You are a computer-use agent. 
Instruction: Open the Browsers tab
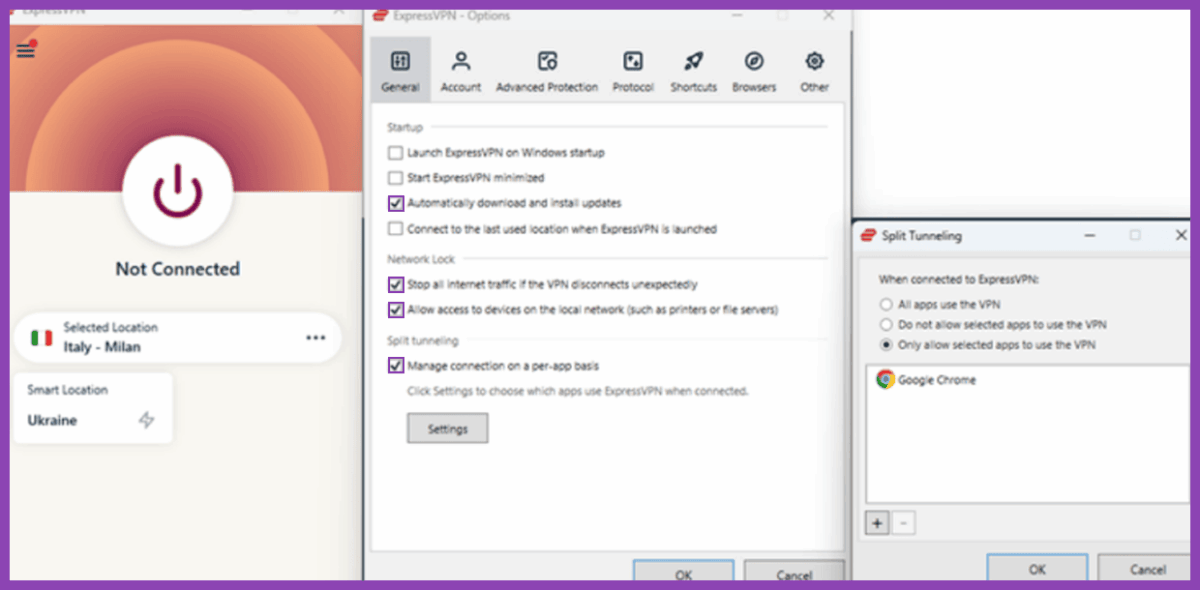[754, 71]
